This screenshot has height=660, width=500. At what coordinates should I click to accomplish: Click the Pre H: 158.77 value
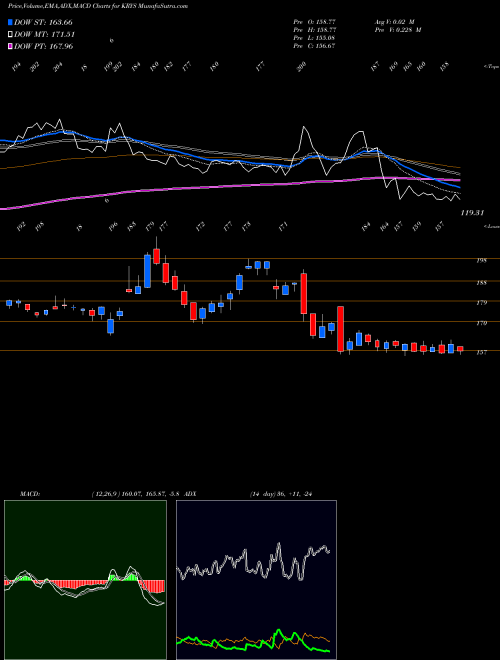(314, 30)
